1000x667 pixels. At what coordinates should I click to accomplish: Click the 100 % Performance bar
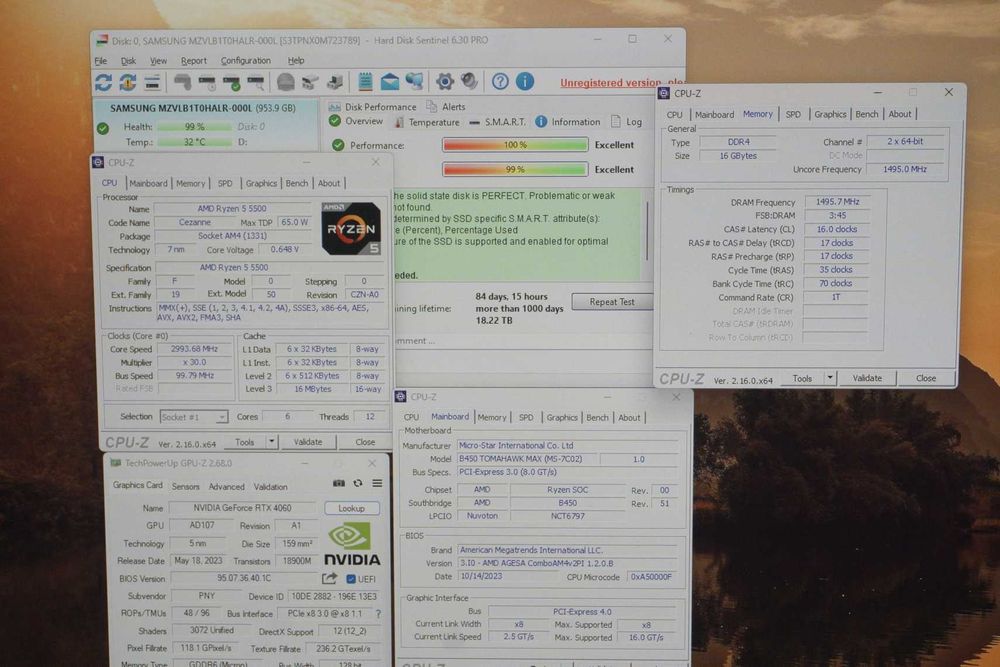click(x=515, y=145)
